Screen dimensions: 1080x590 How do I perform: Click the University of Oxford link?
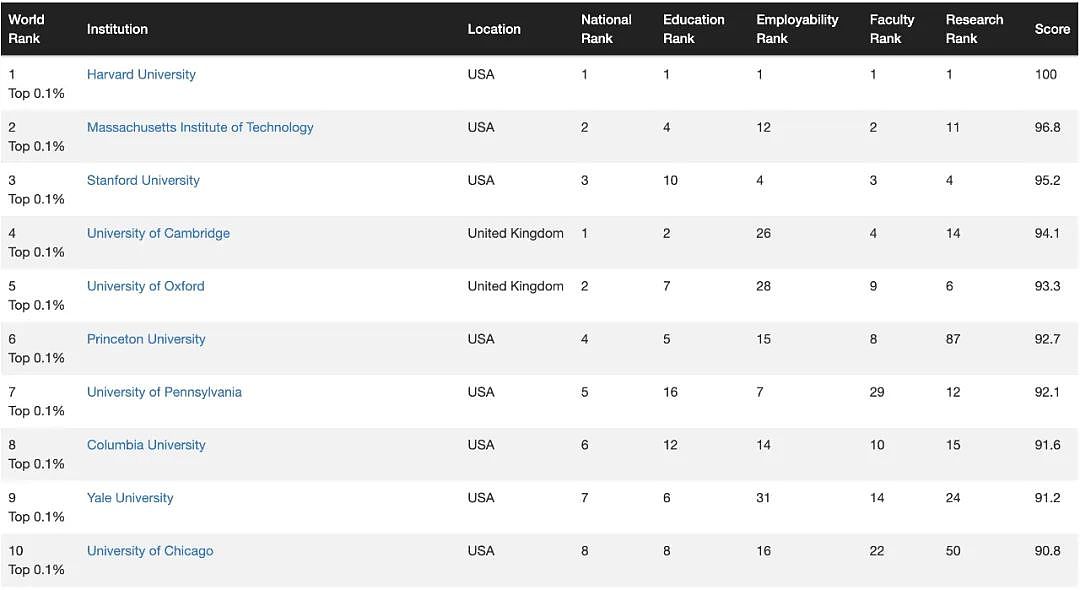tap(145, 286)
